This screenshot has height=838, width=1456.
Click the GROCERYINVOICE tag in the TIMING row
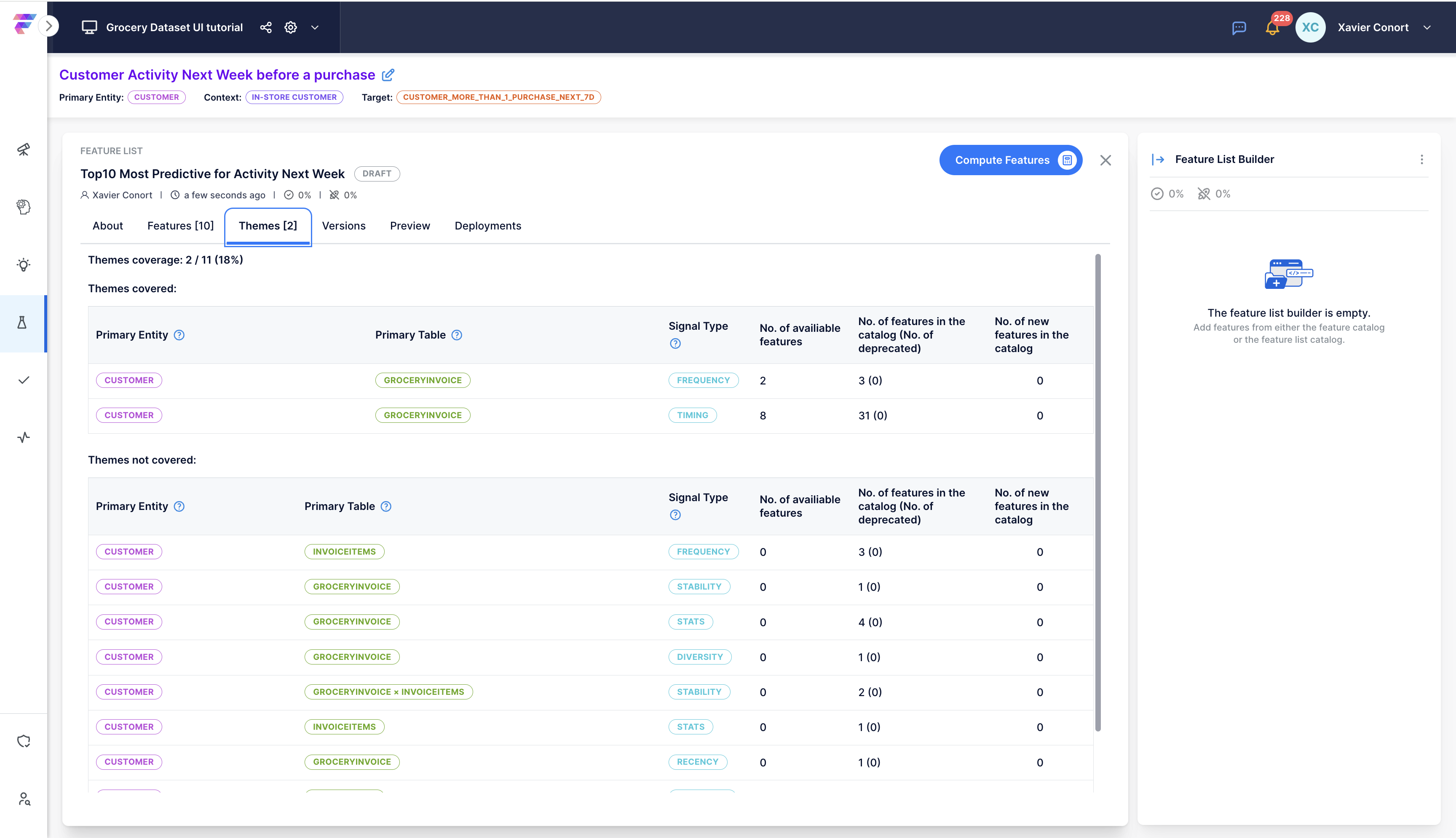coord(423,416)
